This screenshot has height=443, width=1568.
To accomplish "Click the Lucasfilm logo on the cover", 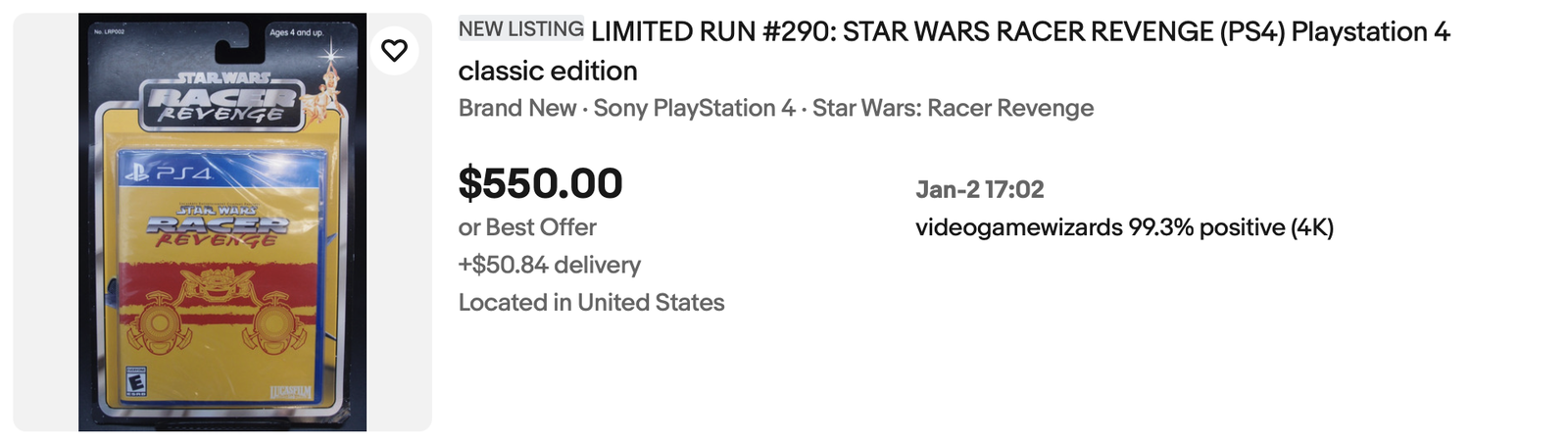I will click(x=290, y=393).
